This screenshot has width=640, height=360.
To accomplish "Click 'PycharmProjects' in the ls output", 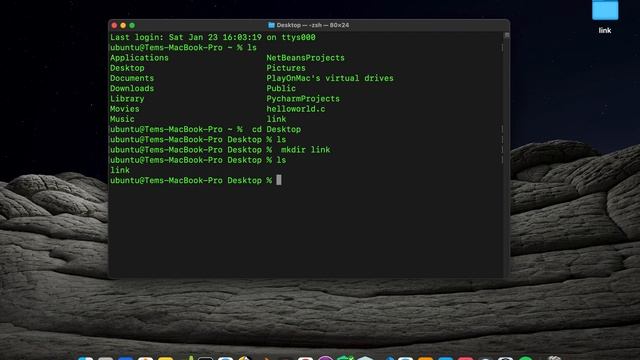I will click(303, 99).
